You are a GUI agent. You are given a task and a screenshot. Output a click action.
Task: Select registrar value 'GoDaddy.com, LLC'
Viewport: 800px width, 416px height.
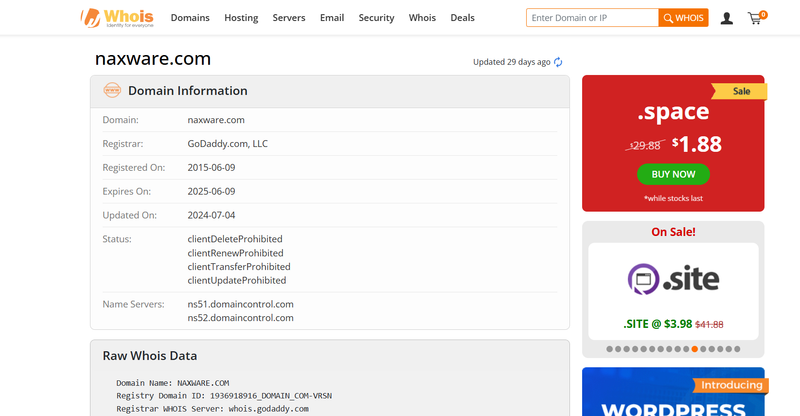(228, 144)
